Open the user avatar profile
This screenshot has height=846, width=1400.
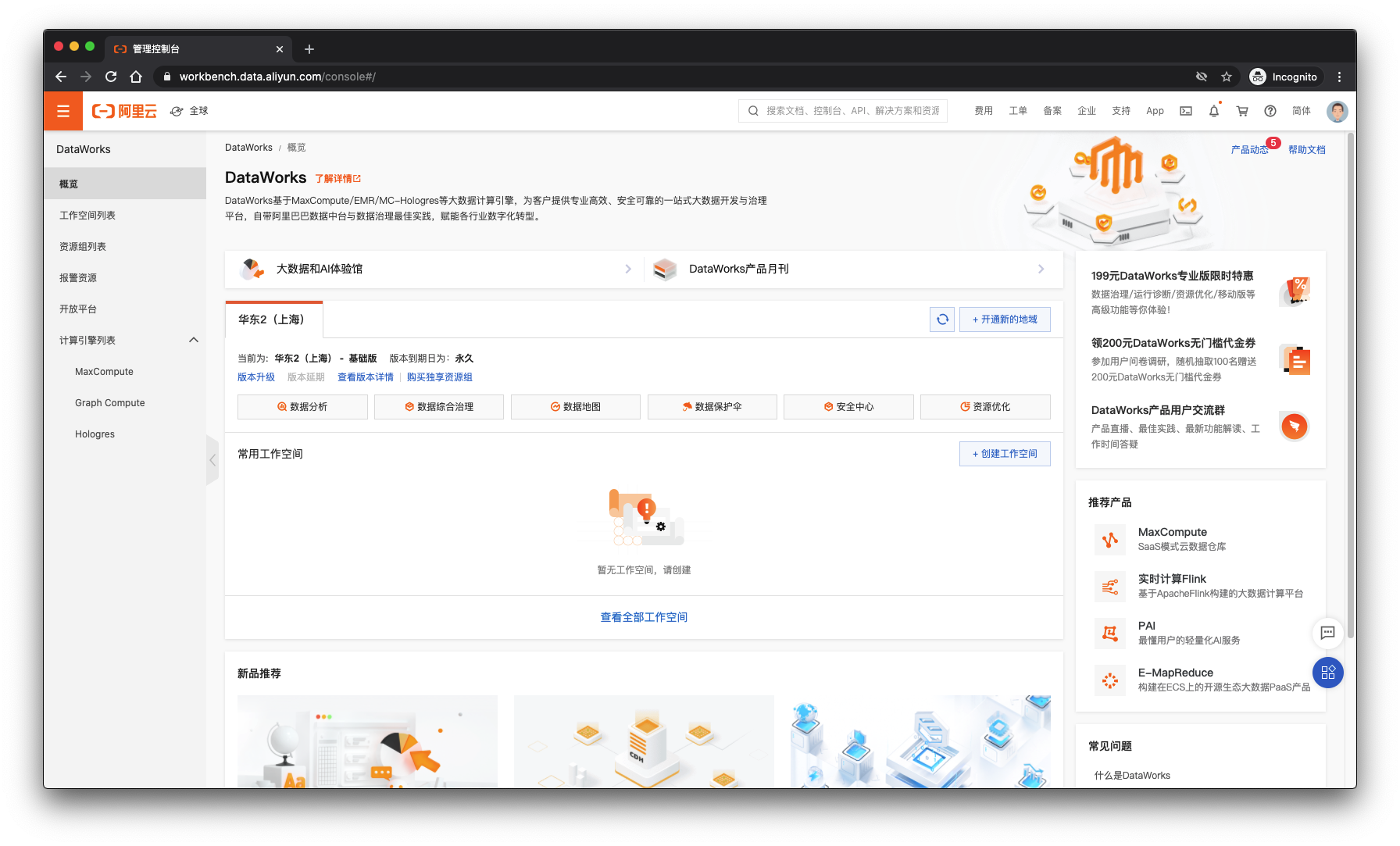point(1337,111)
